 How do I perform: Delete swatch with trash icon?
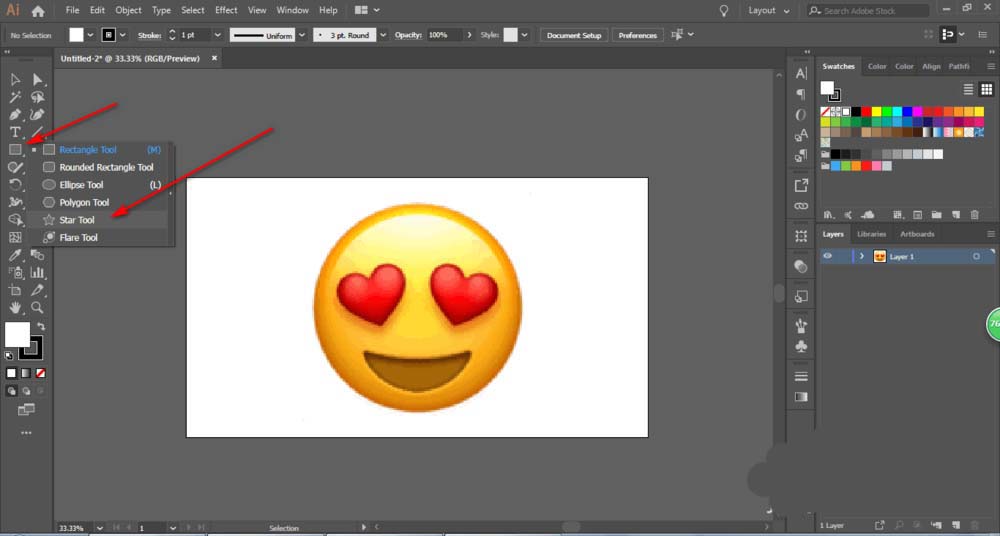click(x=974, y=215)
